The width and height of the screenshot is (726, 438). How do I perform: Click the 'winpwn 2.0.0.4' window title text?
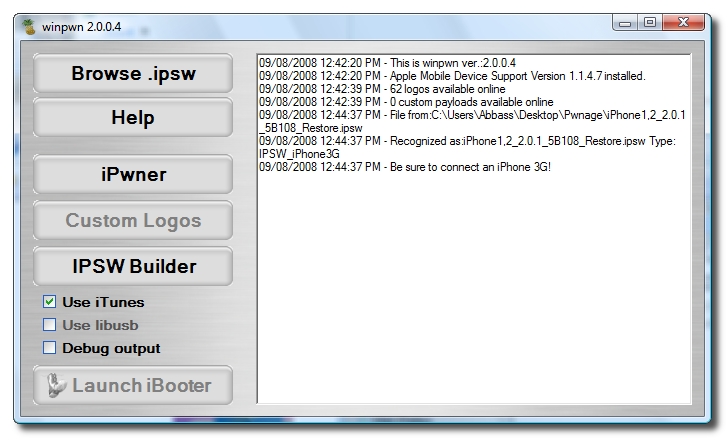pos(81,27)
